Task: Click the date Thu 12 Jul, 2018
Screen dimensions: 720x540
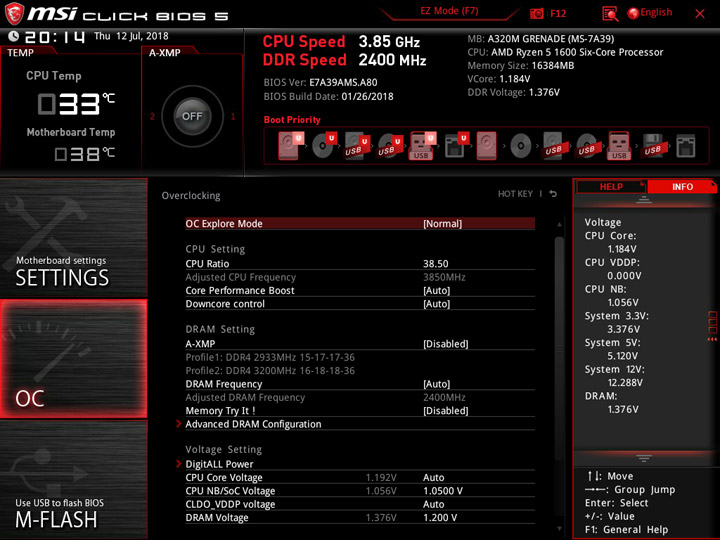Action: (131, 36)
